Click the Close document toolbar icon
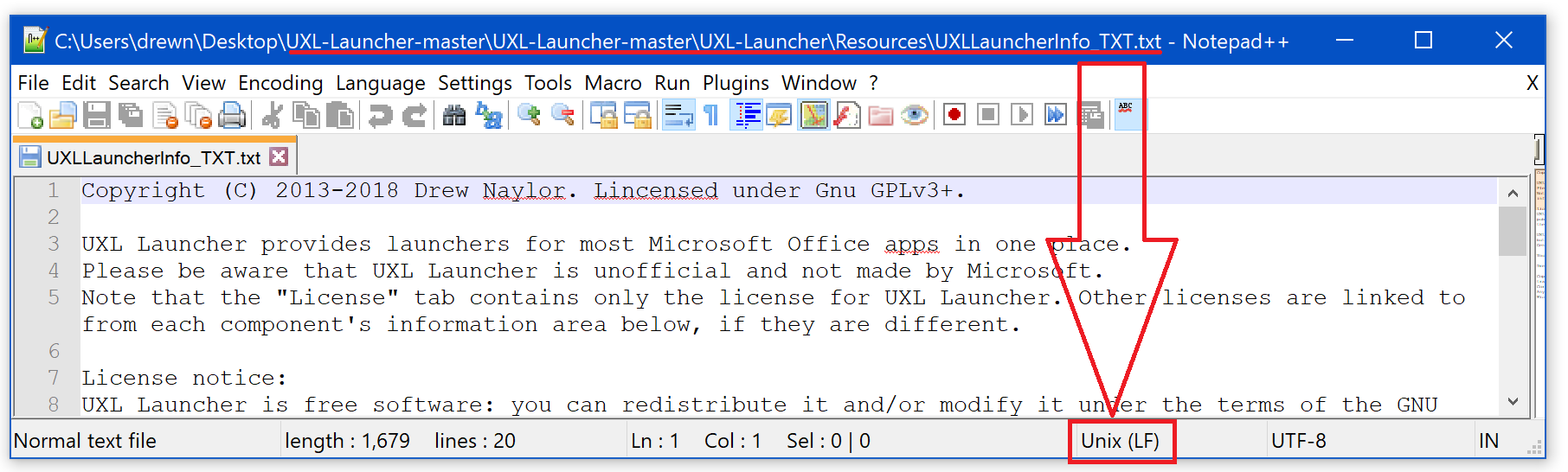The height and width of the screenshot is (472, 1568). pos(164,115)
